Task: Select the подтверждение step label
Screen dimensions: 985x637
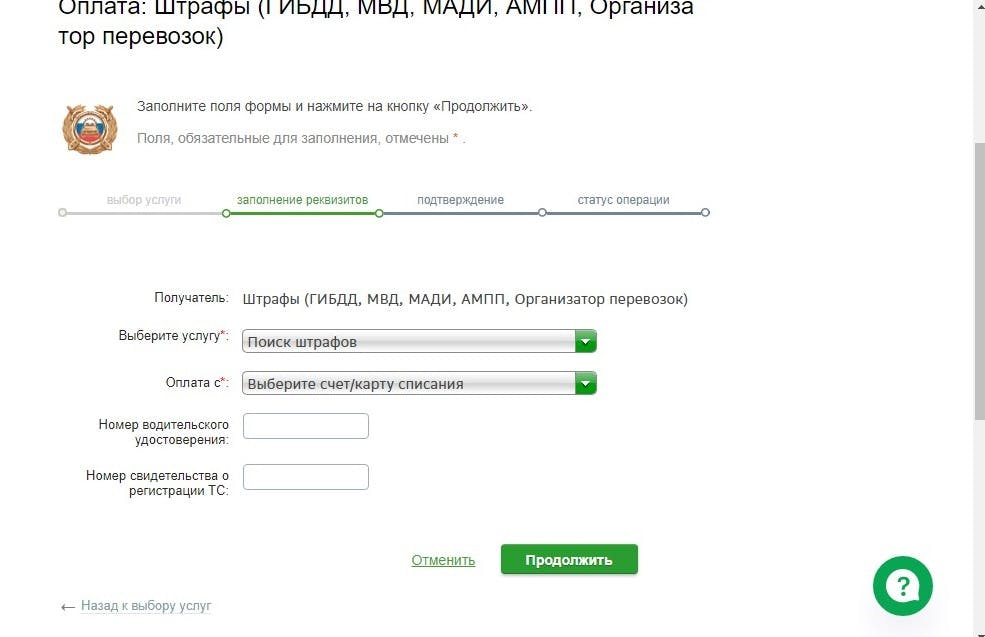Action: click(x=460, y=200)
